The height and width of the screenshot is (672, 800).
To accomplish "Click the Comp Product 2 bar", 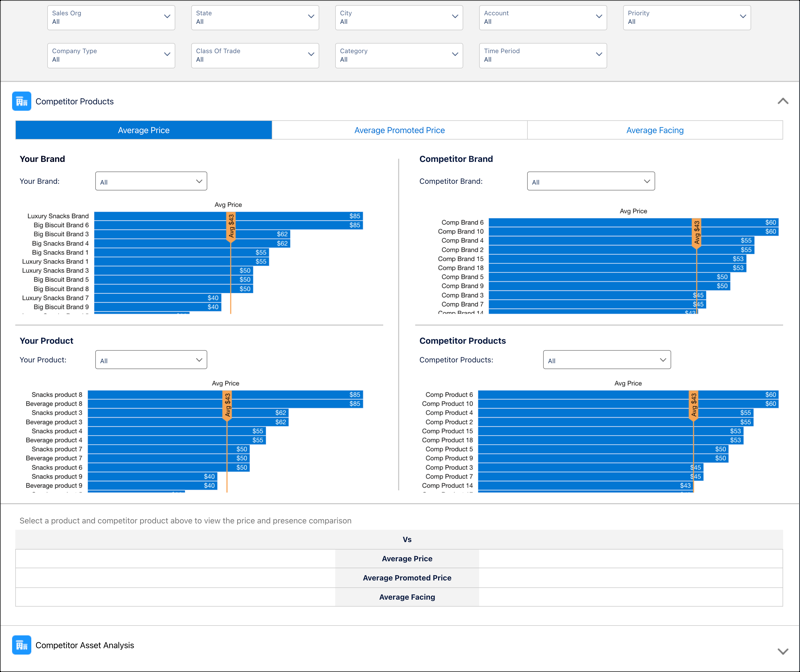I will pyautogui.click(x=616, y=422).
